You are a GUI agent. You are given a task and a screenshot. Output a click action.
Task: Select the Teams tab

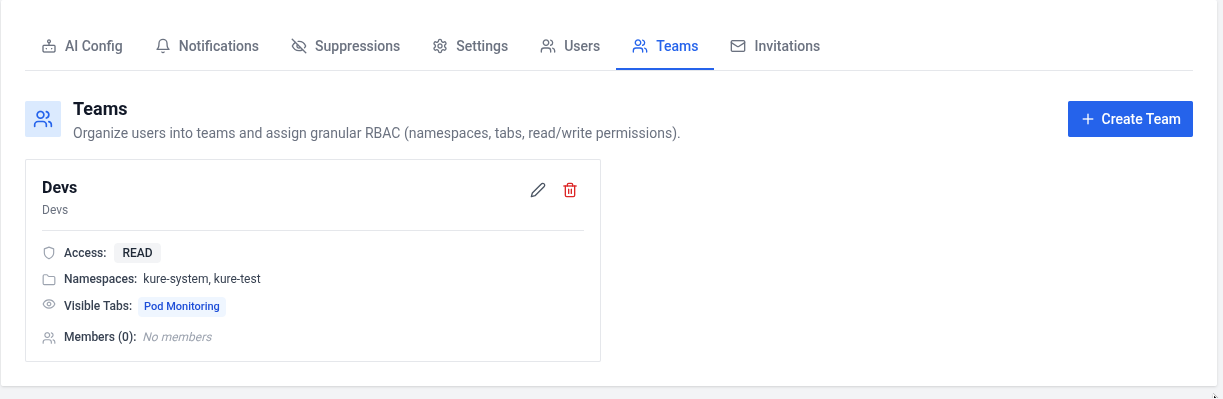[x=665, y=46]
